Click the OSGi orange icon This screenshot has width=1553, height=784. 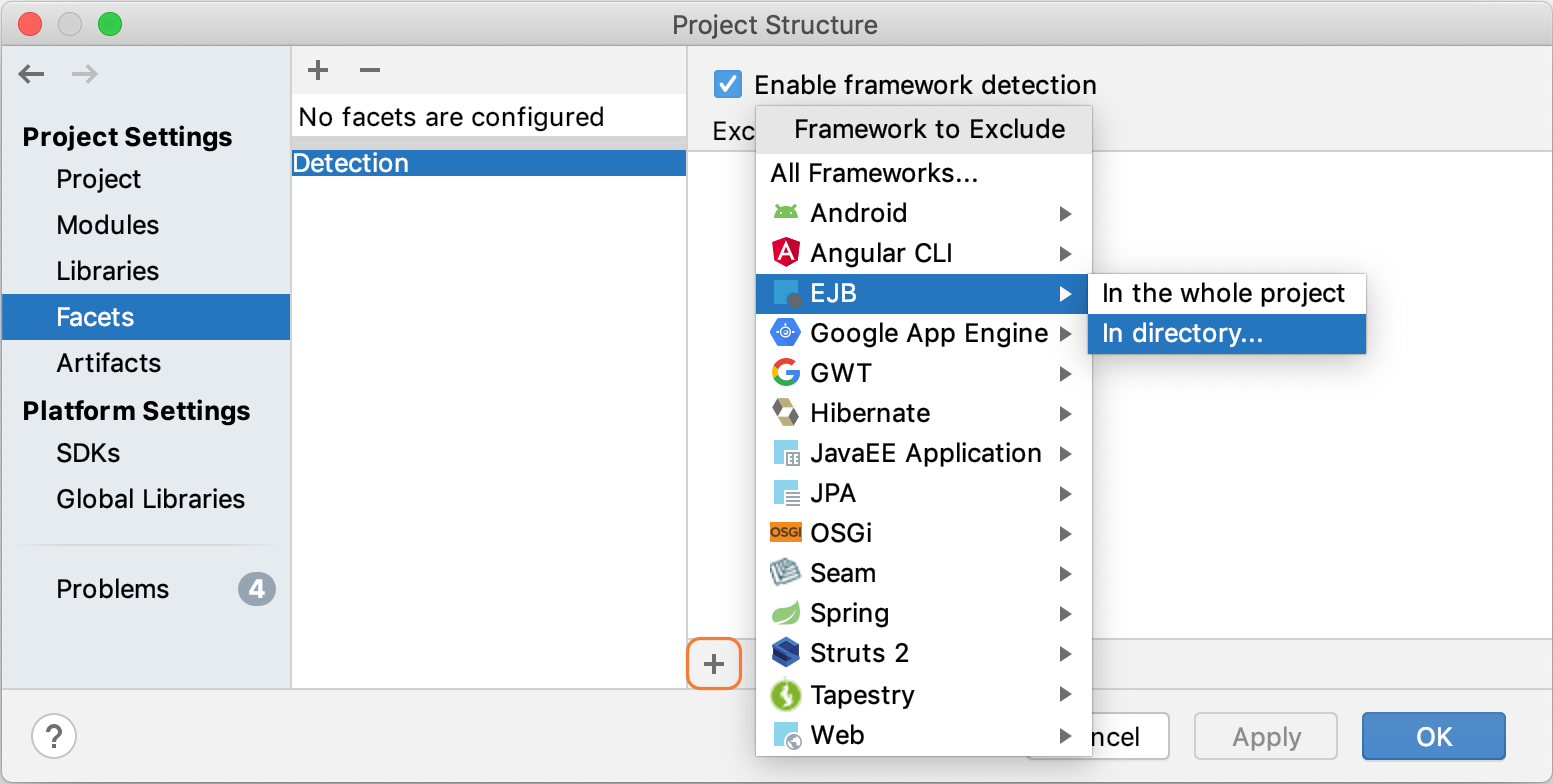786,533
